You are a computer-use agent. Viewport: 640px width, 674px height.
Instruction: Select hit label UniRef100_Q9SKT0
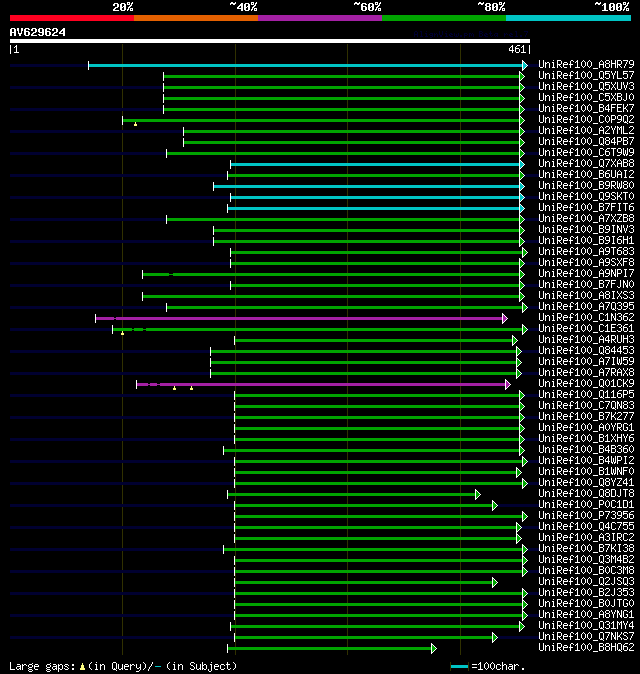586,196
